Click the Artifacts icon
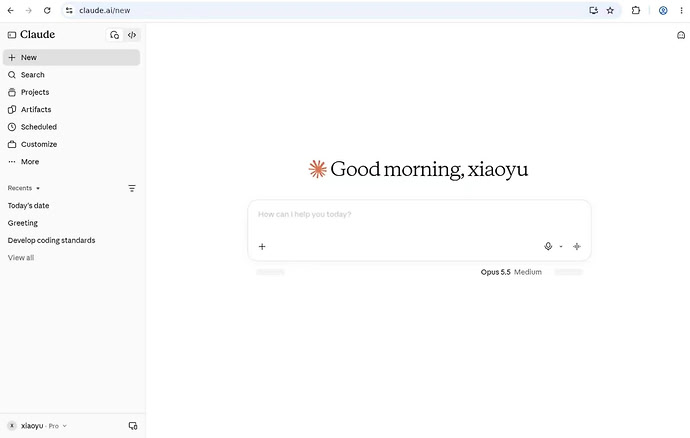 [x=12, y=110]
